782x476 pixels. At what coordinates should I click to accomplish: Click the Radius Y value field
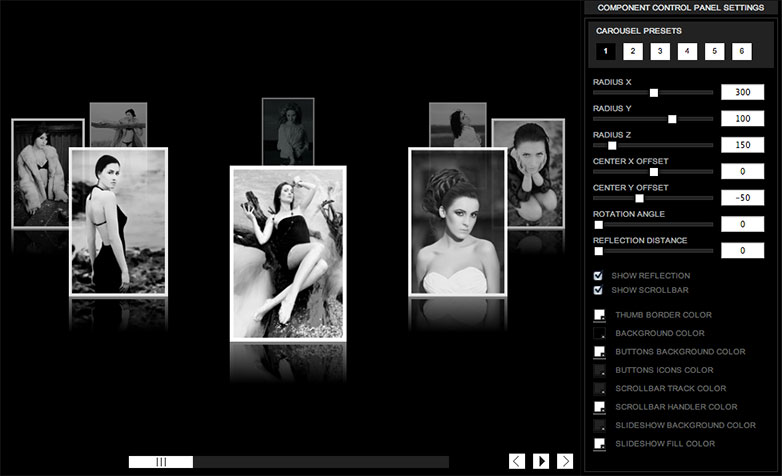tap(743, 118)
